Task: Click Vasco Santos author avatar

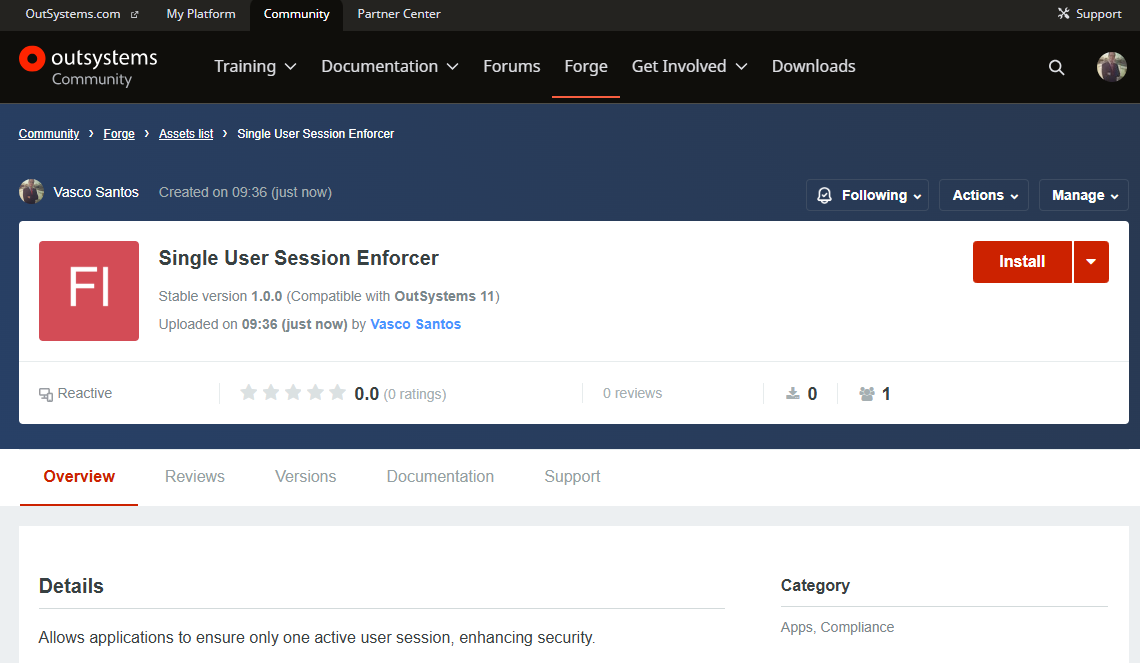Action: [x=31, y=192]
